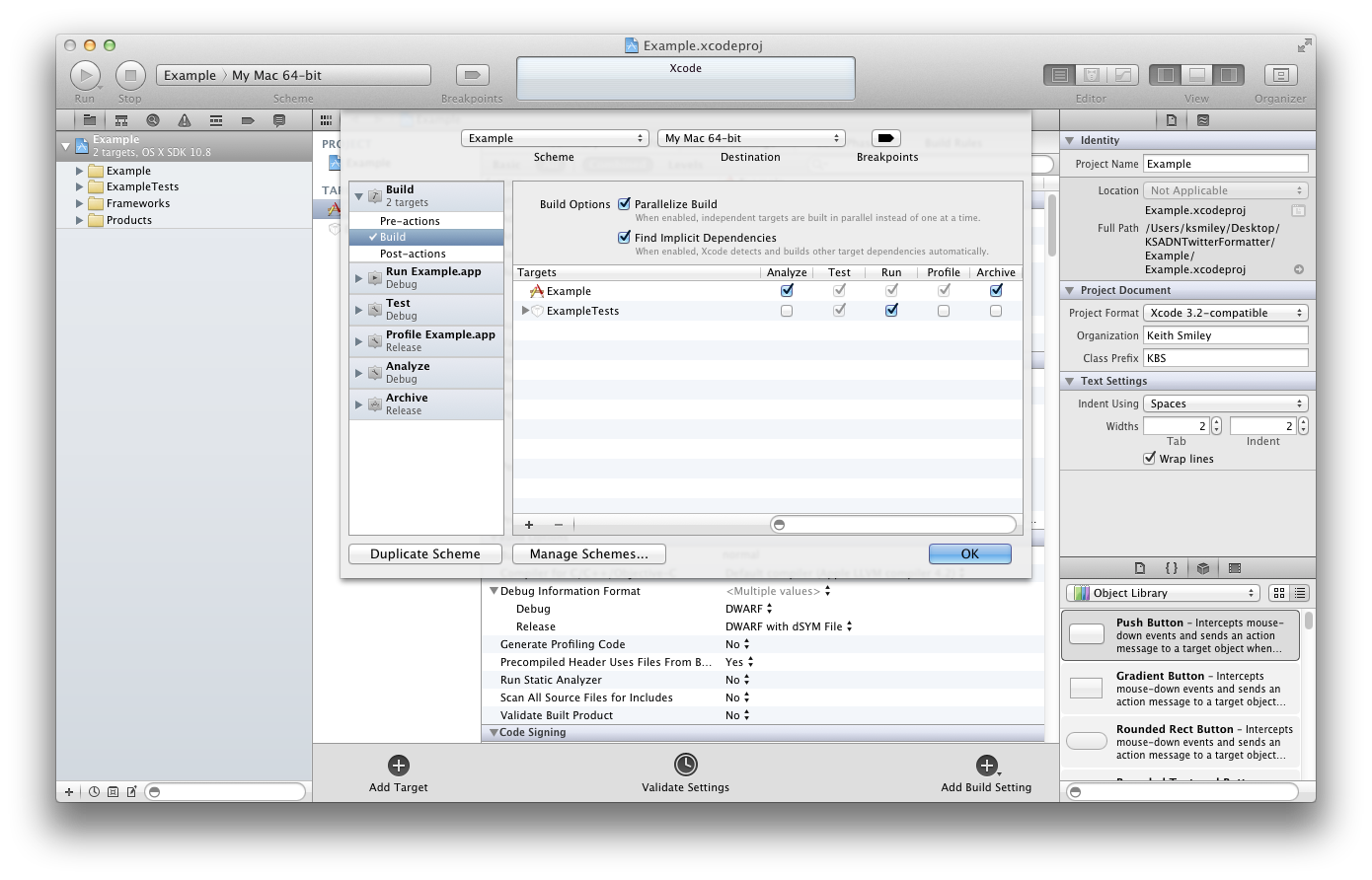
Task: Select Post-actions under Build
Action: [426, 254]
